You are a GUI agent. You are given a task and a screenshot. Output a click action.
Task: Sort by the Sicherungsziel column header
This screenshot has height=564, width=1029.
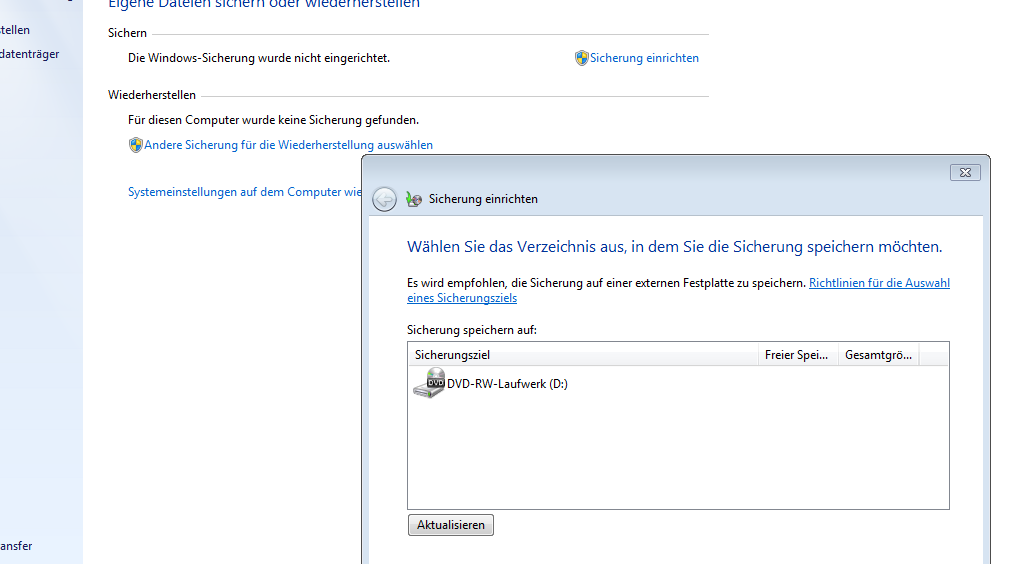(583, 355)
